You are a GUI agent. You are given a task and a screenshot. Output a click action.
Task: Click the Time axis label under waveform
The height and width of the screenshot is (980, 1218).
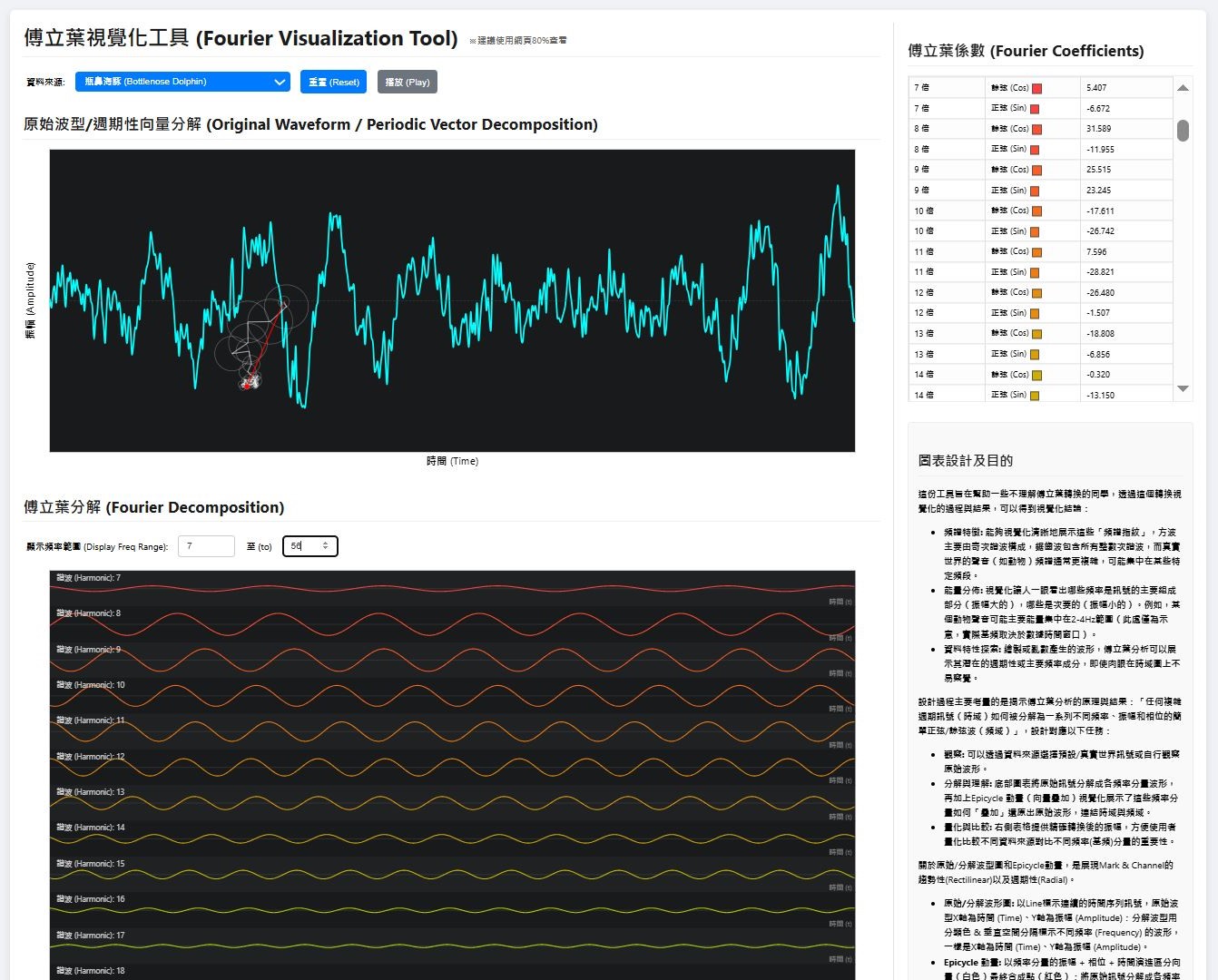click(x=452, y=461)
